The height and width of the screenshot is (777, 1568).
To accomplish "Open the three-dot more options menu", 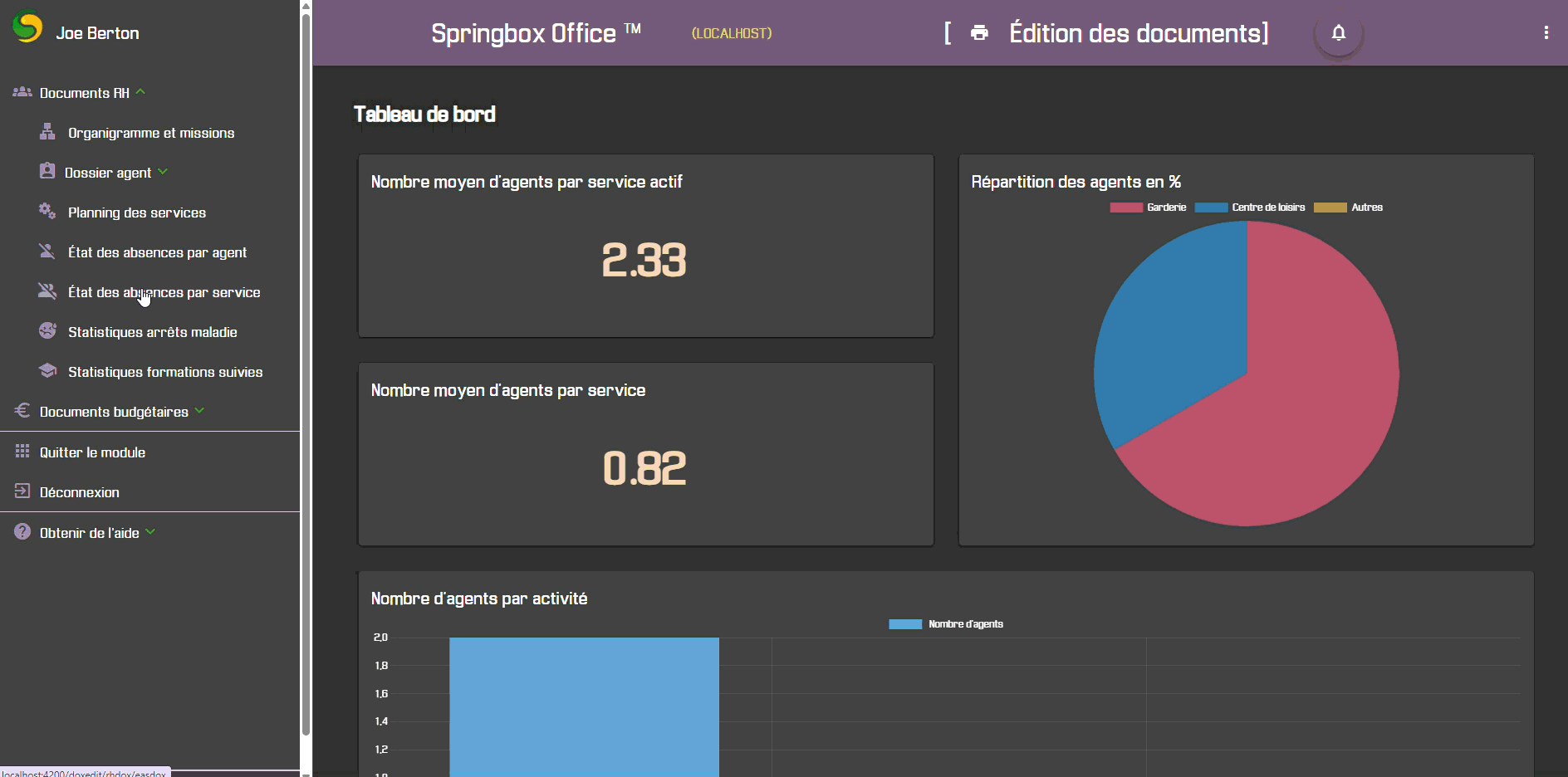I will pyautogui.click(x=1546, y=32).
